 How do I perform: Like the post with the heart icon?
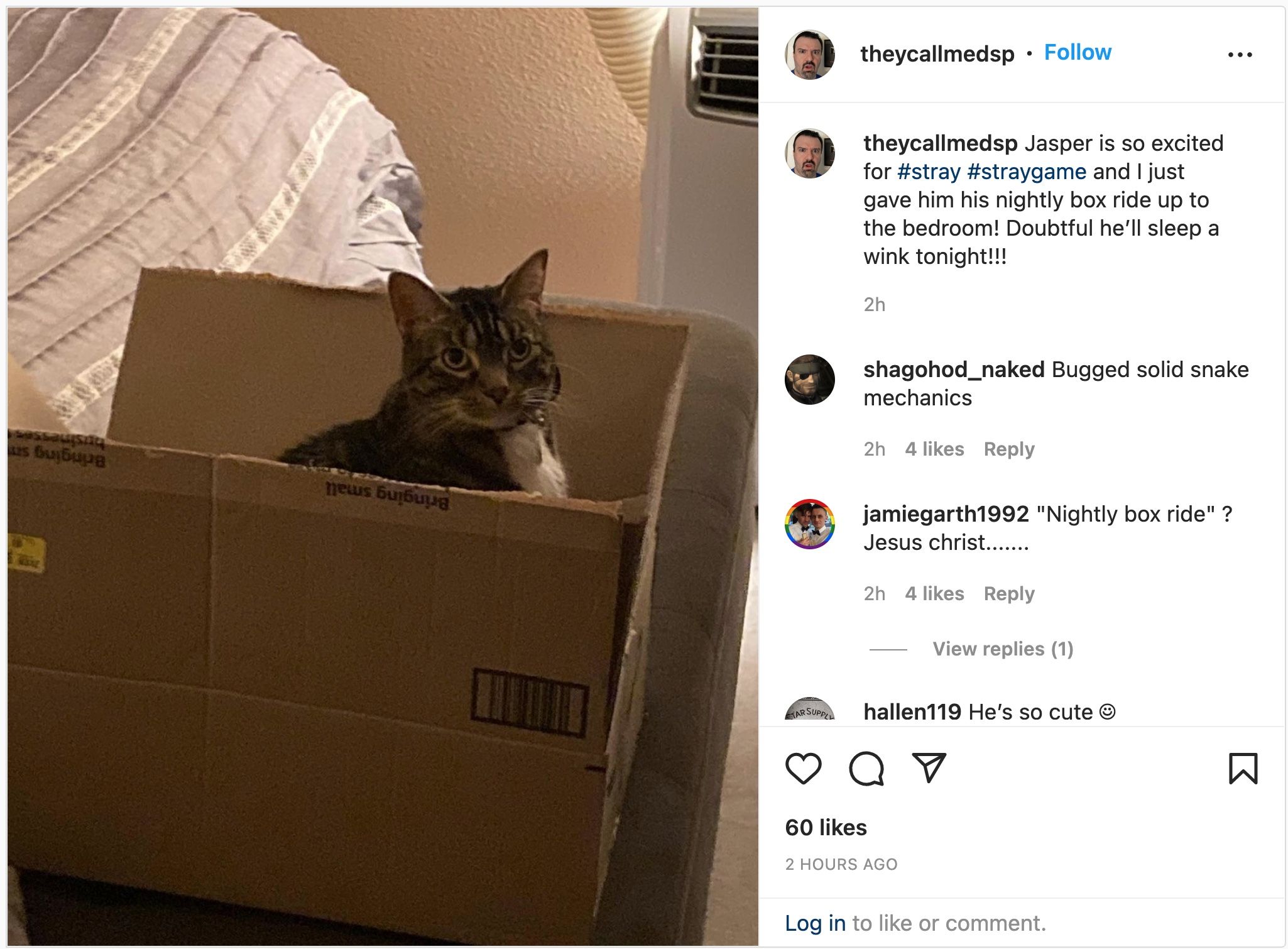[803, 768]
